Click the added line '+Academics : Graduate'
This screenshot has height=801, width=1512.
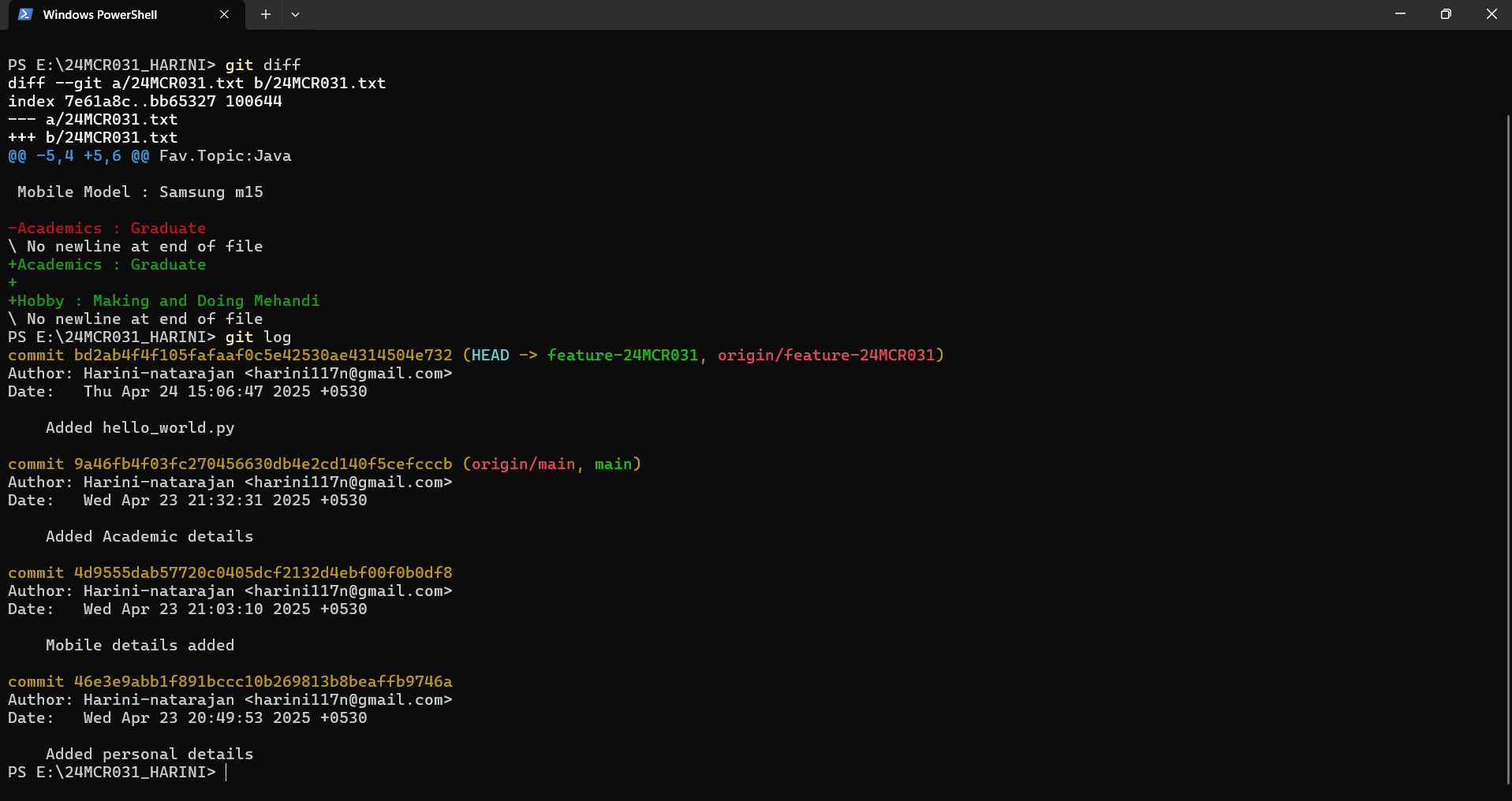(107, 265)
